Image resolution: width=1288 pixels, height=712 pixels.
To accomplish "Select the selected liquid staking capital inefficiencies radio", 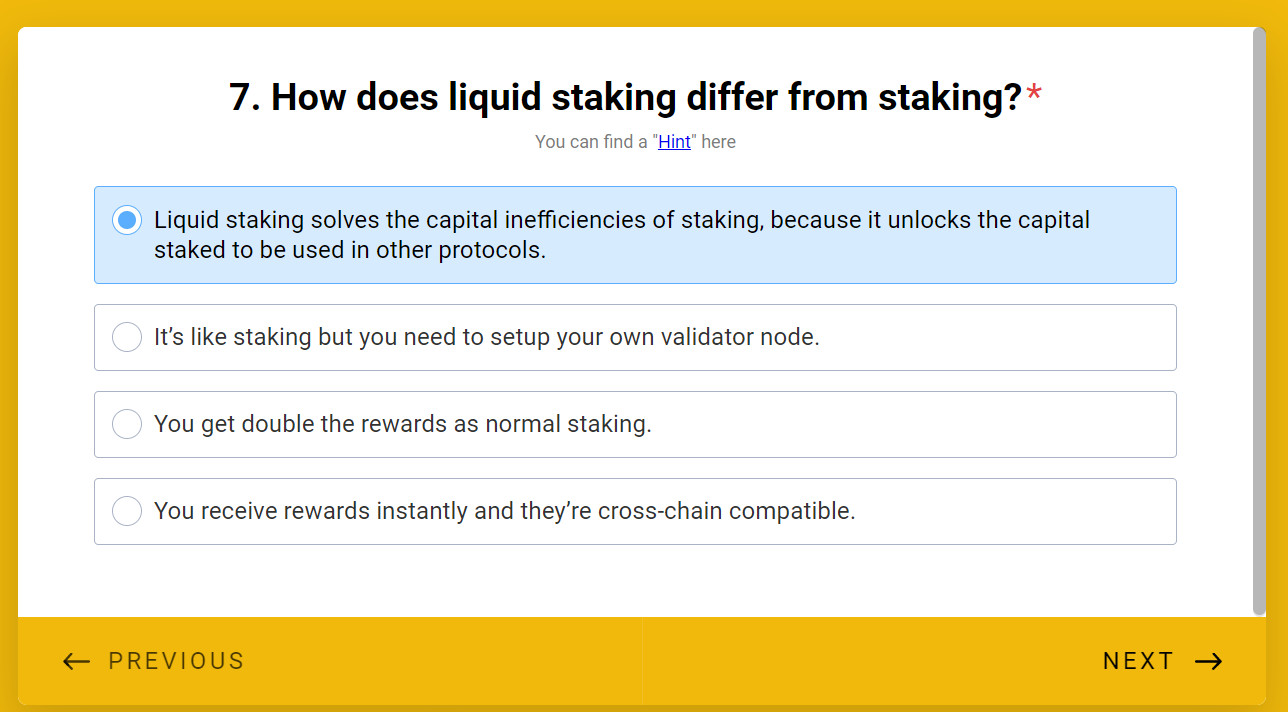I will [127, 220].
